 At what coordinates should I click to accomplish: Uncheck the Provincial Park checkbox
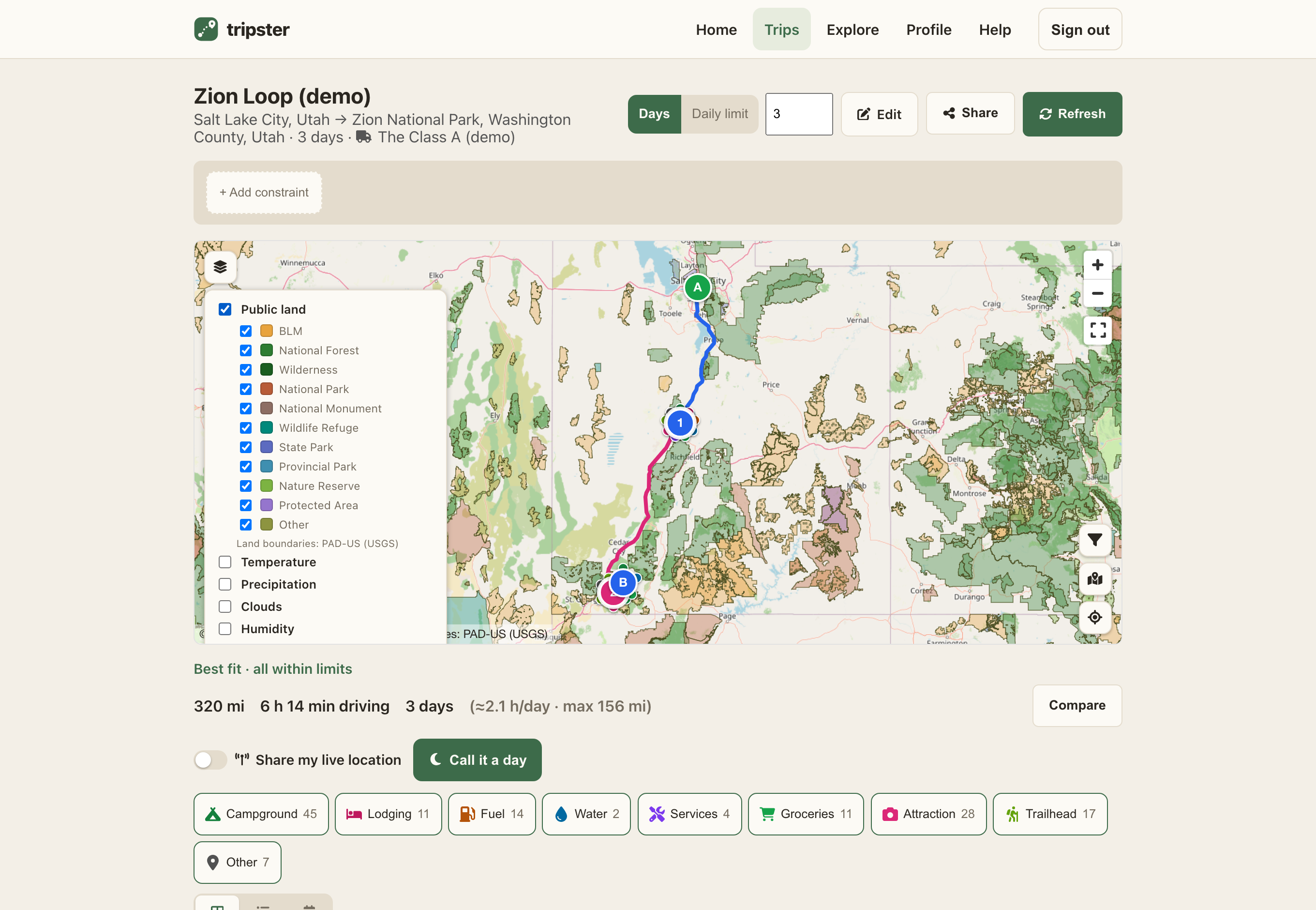pyautogui.click(x=246, y=467)
